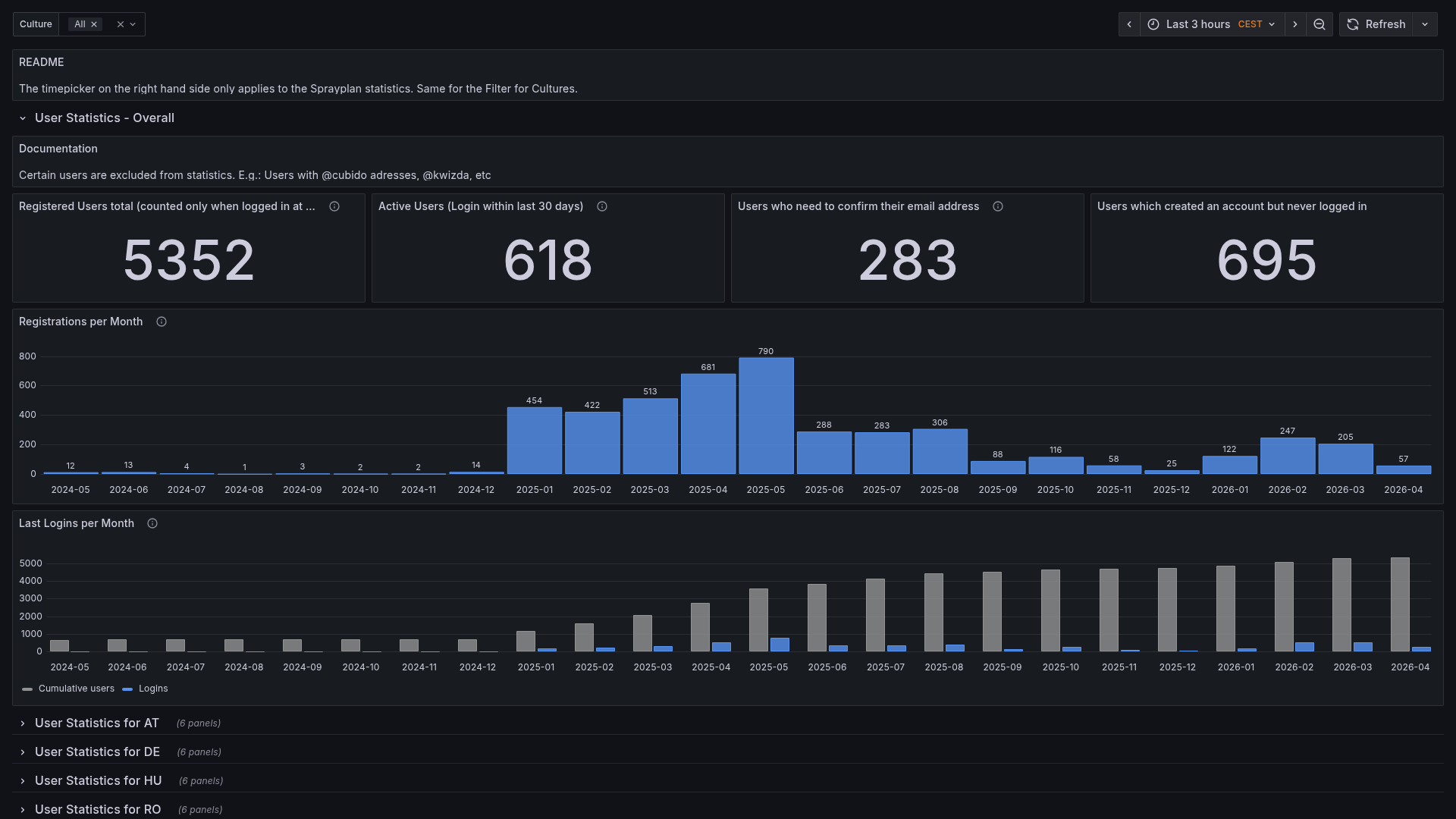The height and width of the screenshot is (819, 1456).
Task: Click the Refresh button
Action: (x=1376, y=24)
